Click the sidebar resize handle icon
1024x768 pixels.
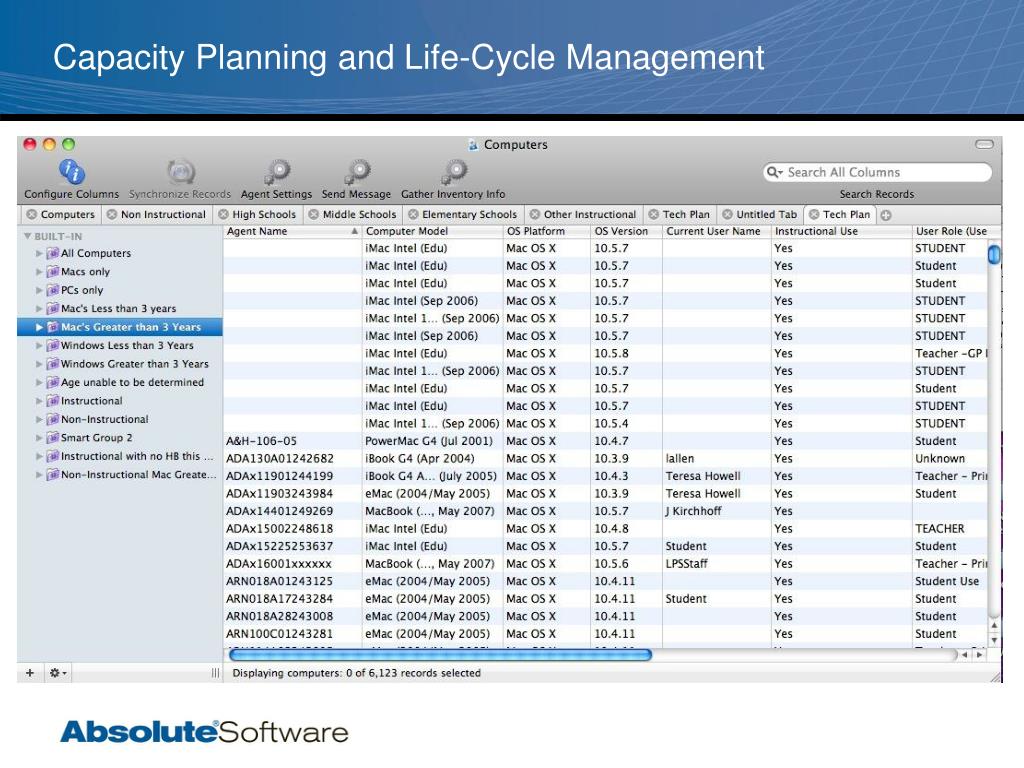(x=216, y=673)
